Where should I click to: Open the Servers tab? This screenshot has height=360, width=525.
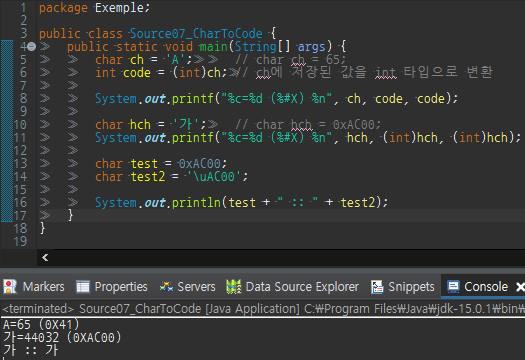click(188, 287)
